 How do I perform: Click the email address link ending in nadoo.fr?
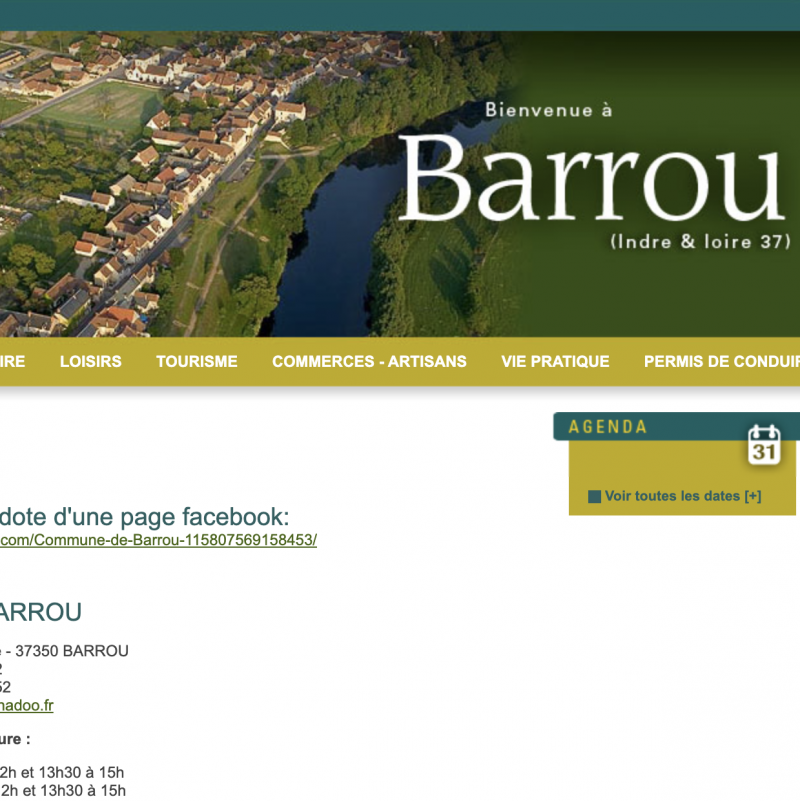tap(27, 705)
